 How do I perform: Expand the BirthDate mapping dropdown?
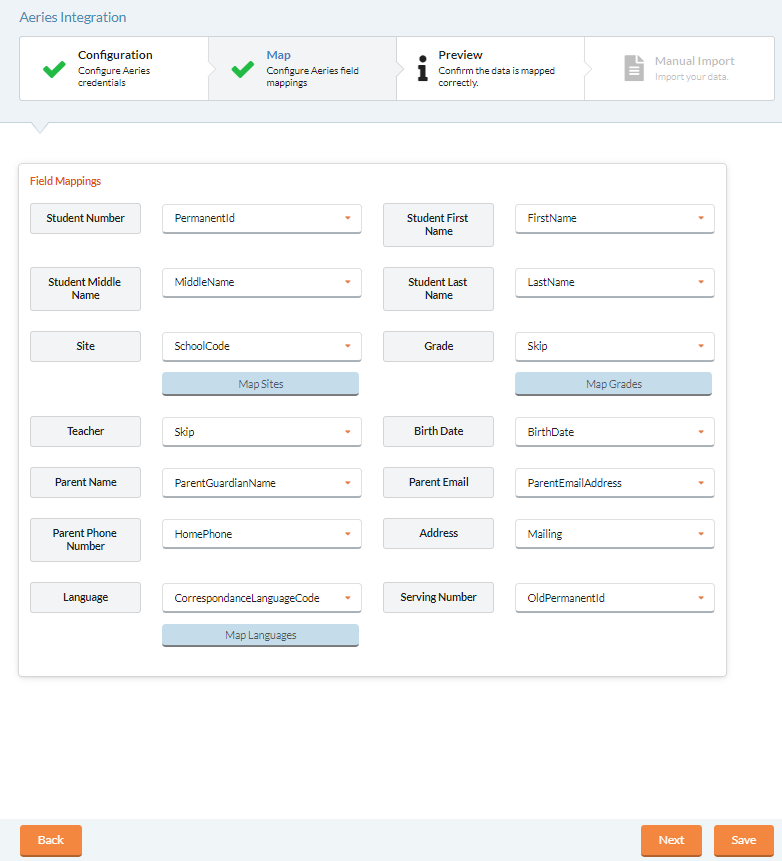(x=615, y=432)
